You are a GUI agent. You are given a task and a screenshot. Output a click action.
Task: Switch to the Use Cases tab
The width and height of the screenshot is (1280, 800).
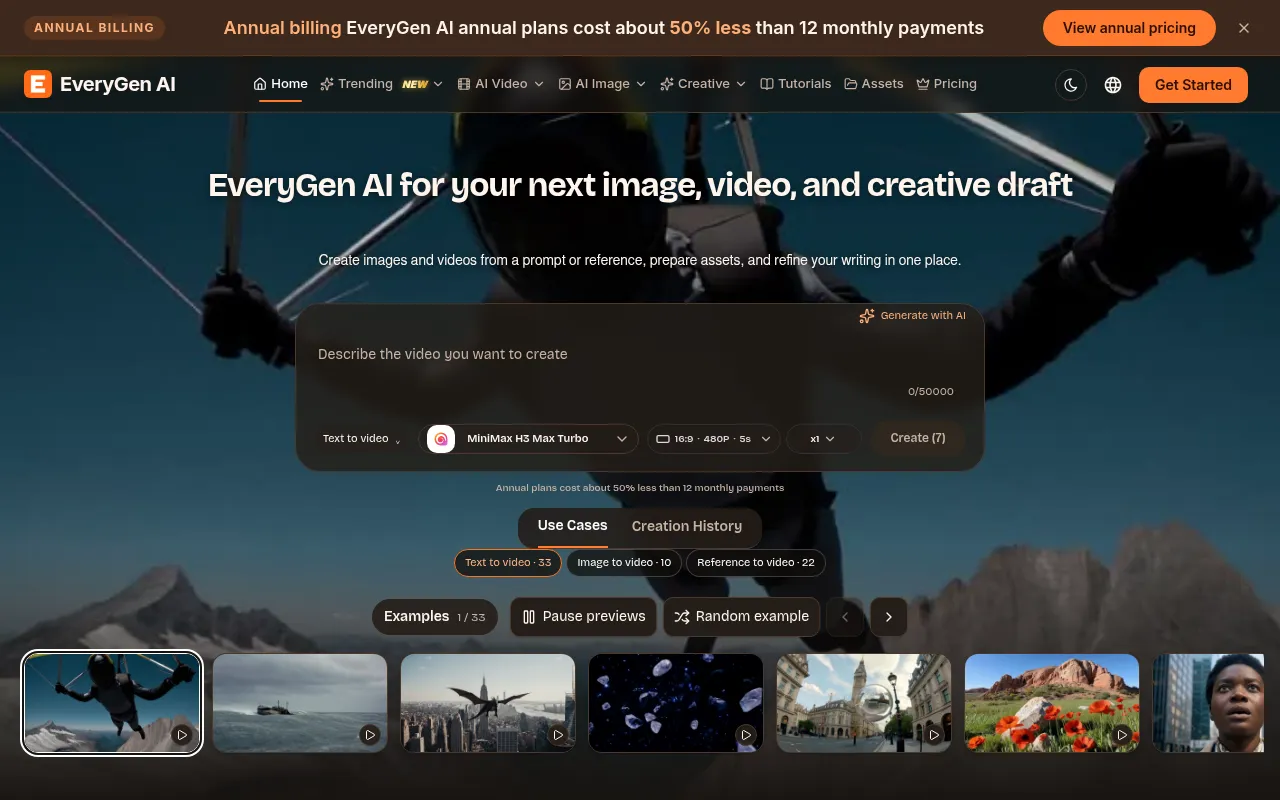[x=572, y=526]
